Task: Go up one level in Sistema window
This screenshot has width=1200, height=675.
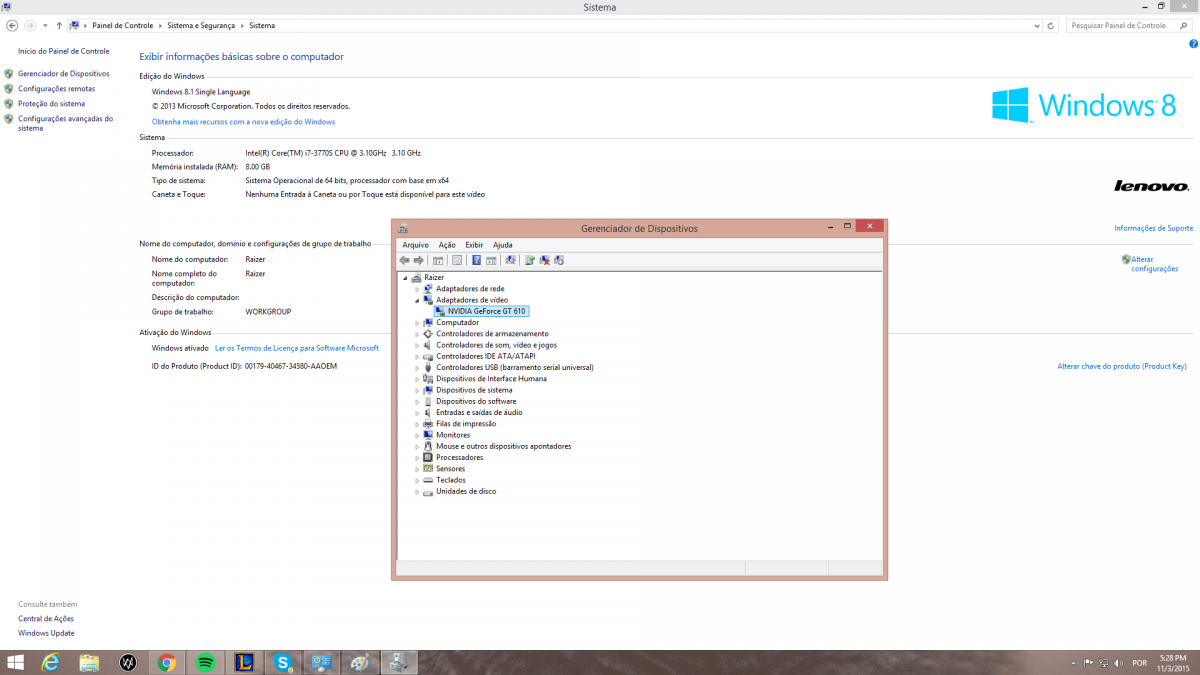Action: click(59, 25)
